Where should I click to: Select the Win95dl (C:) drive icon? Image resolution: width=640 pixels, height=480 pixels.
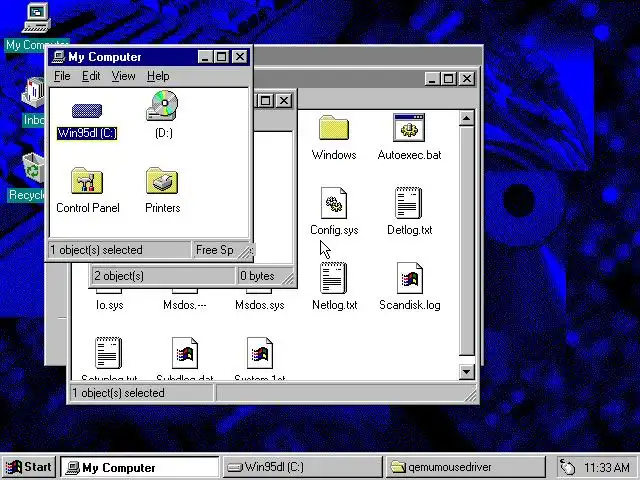point(87,111)
